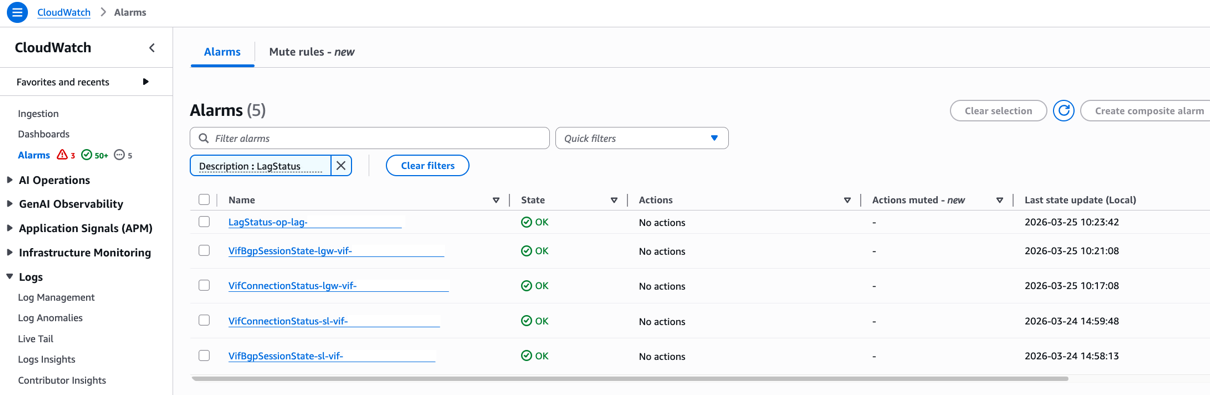Expand the AI Operations section

[x=10, y=180]
